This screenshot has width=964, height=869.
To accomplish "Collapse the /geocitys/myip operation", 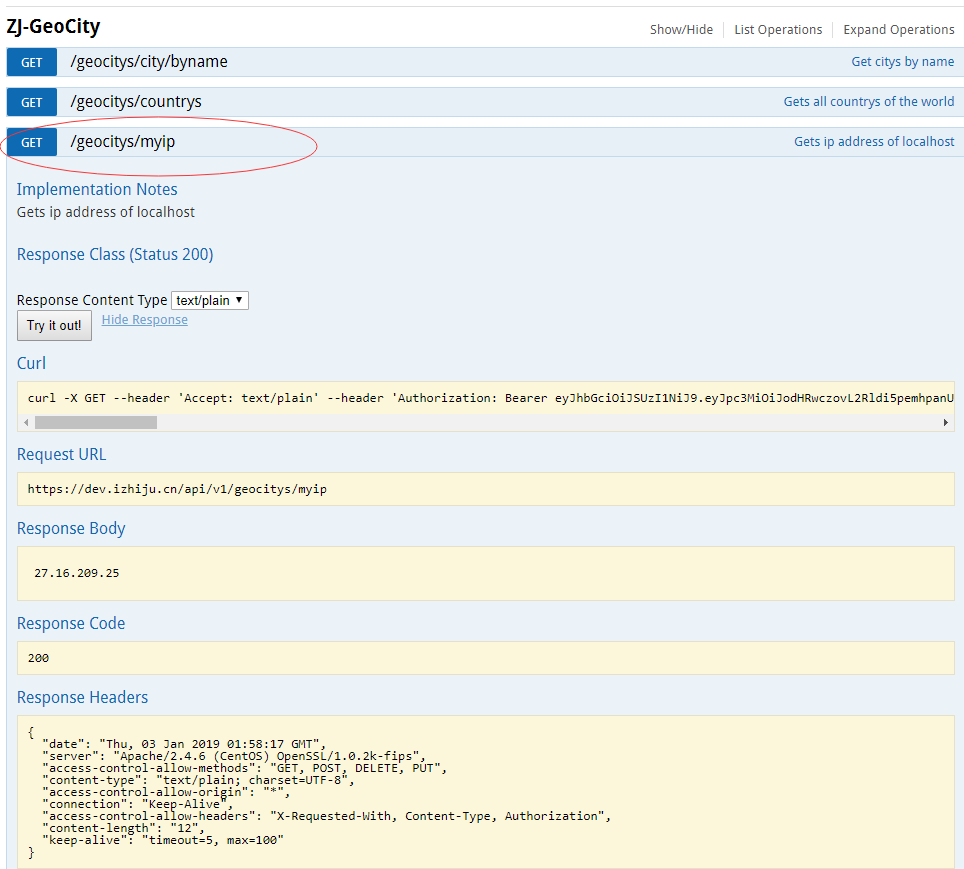I will point(122,141).
